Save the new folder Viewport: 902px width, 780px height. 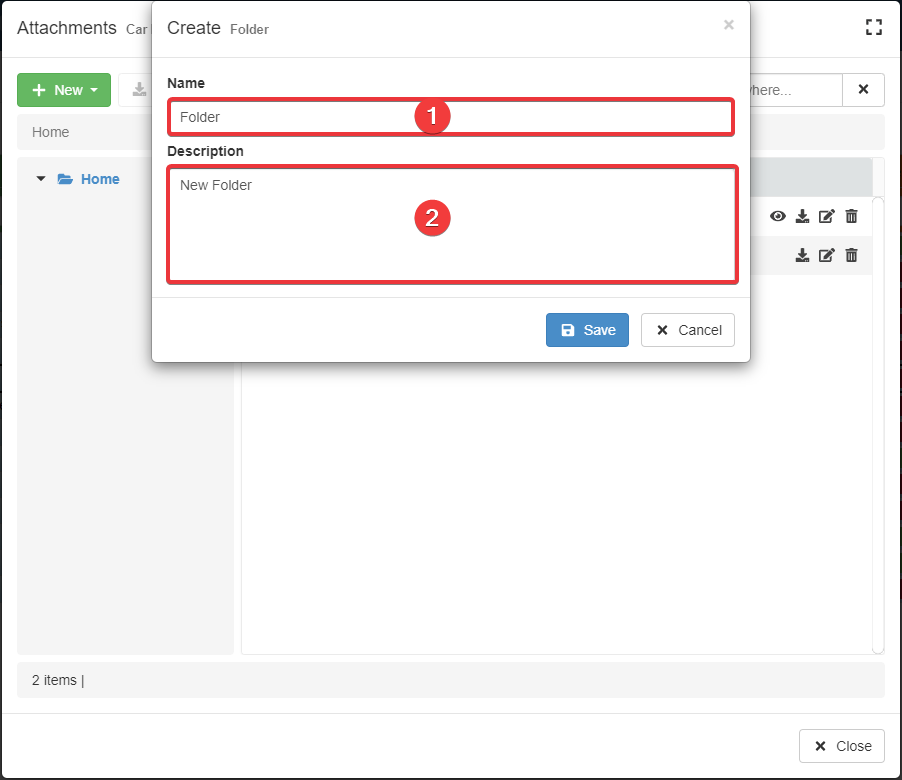pos(587,330)
